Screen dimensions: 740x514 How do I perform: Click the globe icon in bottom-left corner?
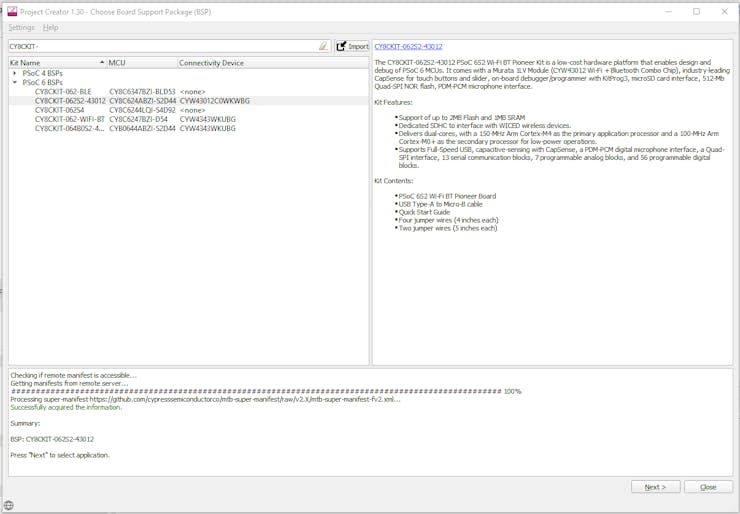point(8,505)
